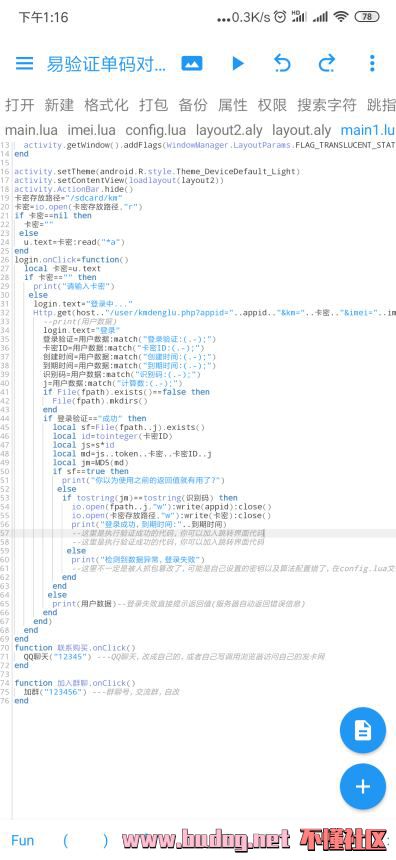Open 搜索字符 search option
The width and height of the screenshot is (396, 860).
(x=327, y=105)
